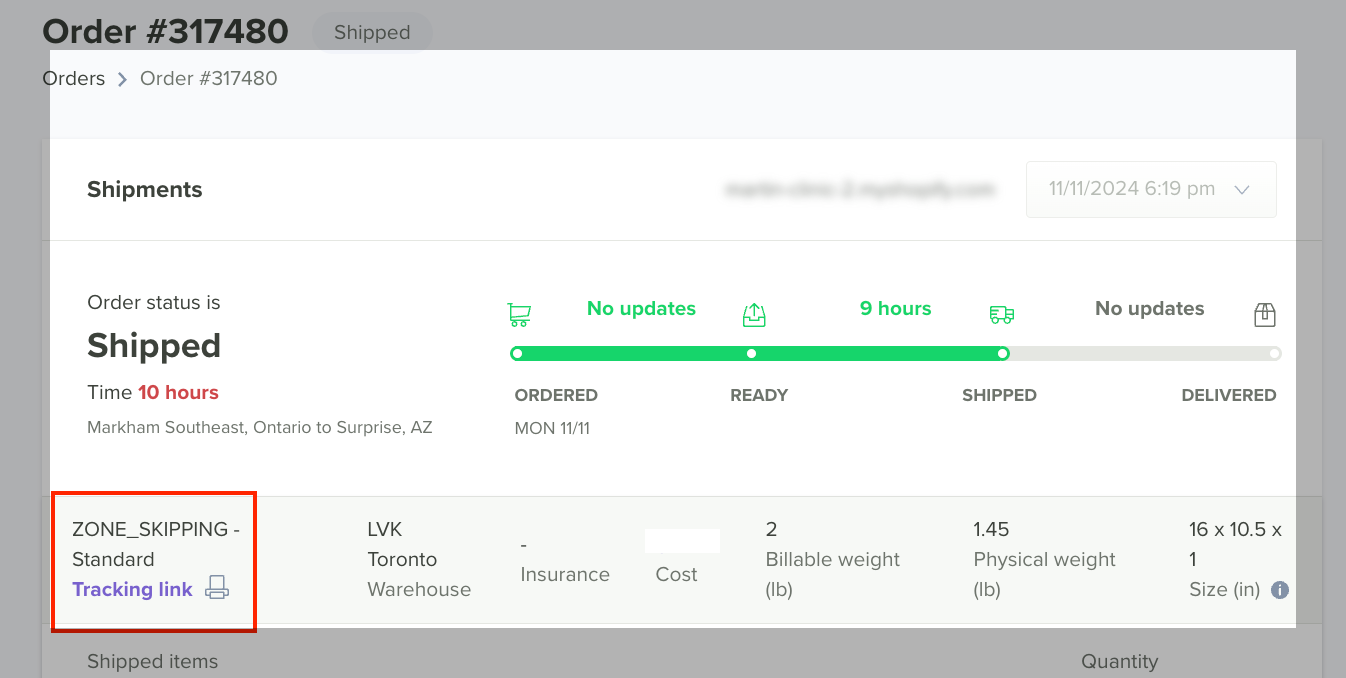
Task: Click the Order #317480 breadcrumb item
Action: pos(209,78)
